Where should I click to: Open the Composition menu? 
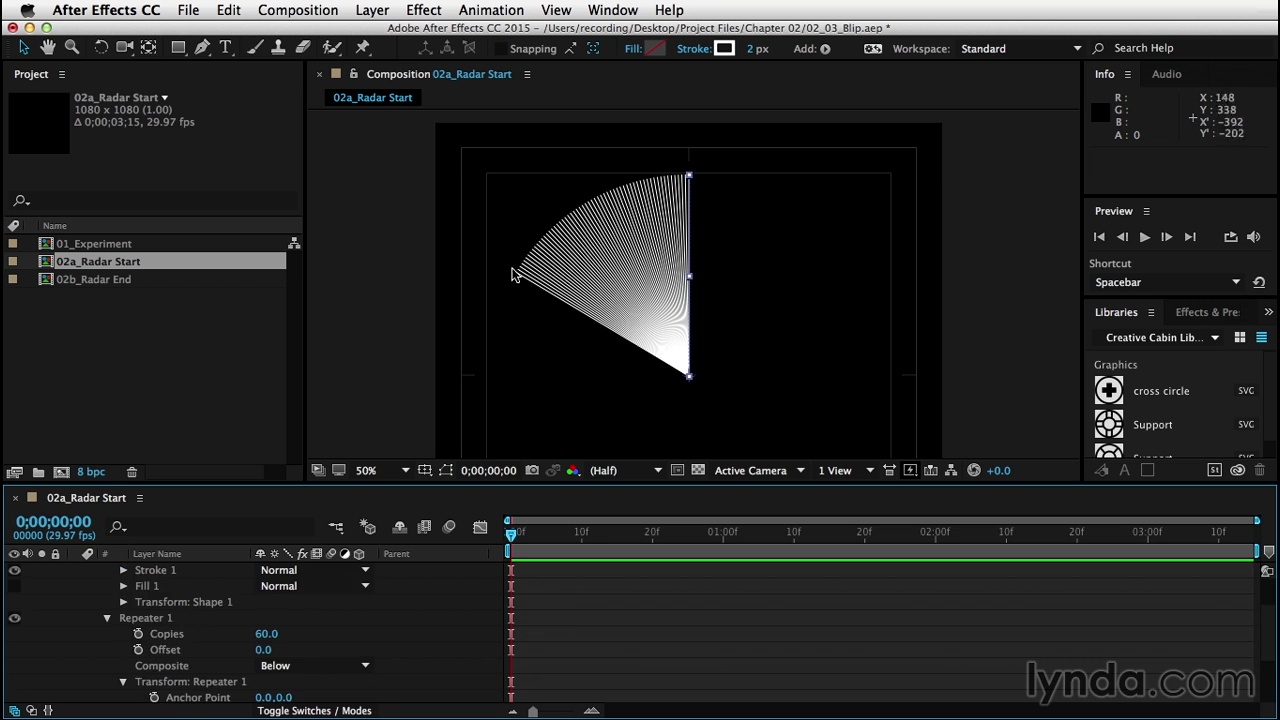(x=298, y=10)
